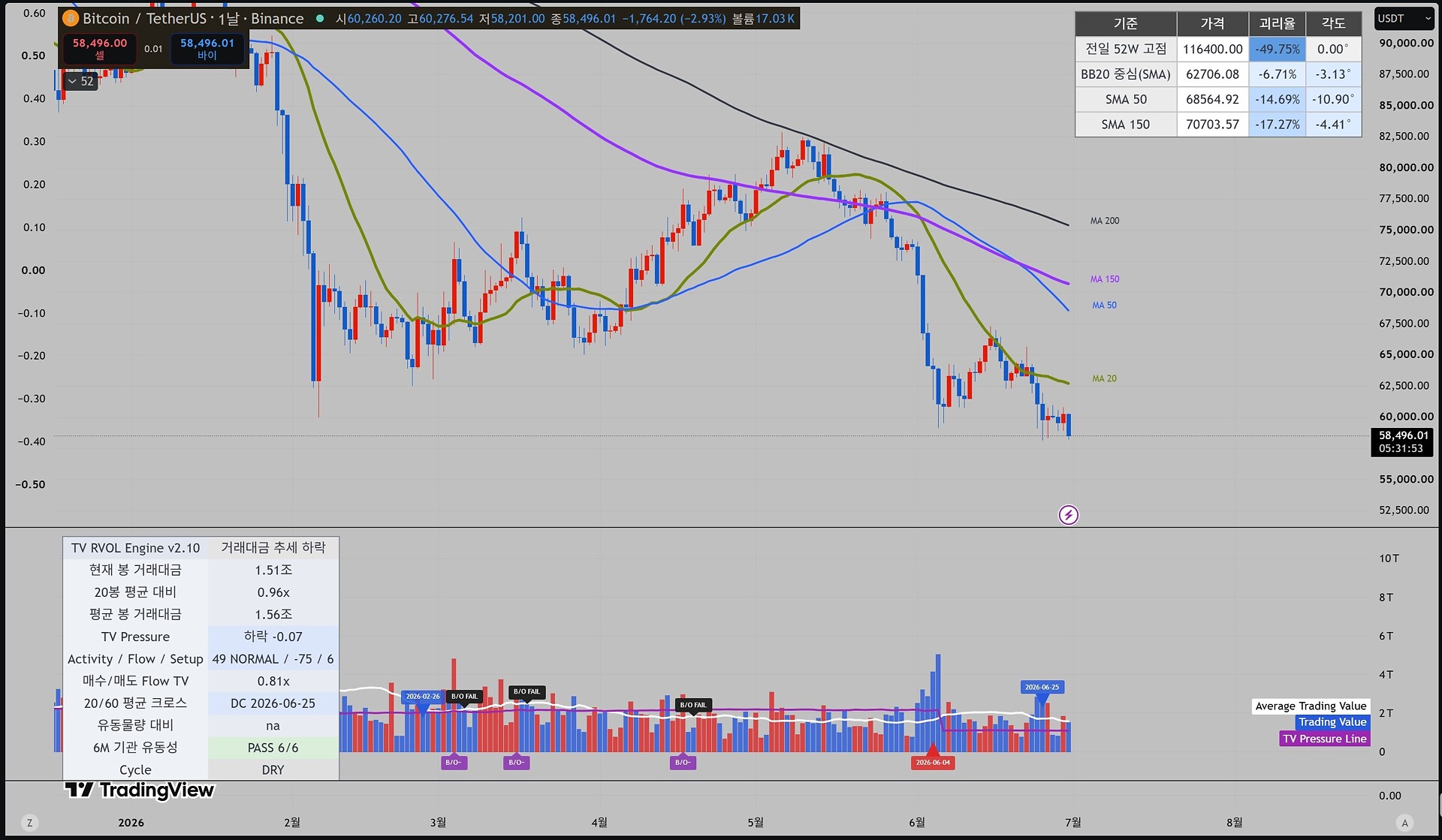Viewport: 1442px width, 840px height.
Task: Toggle the A auto-scale button
Action: coord(1404,822)
